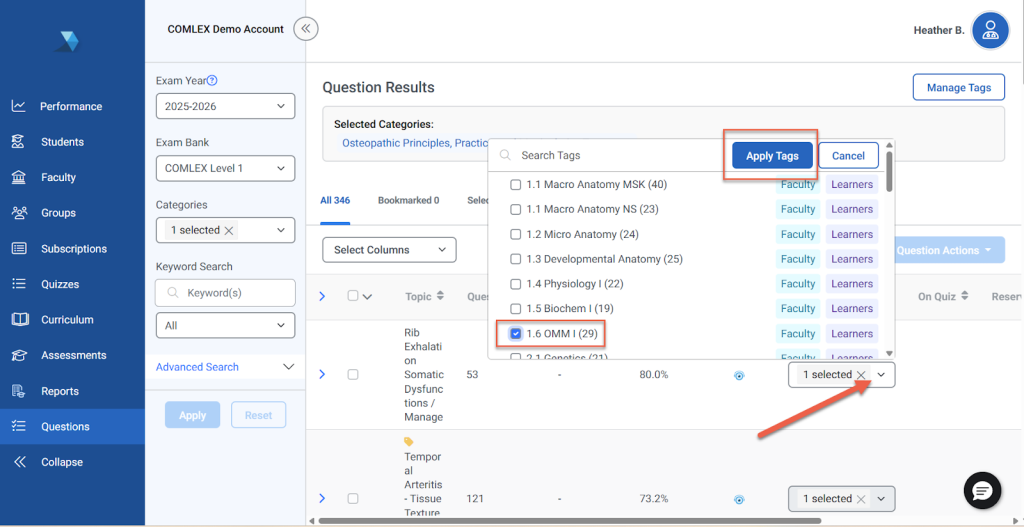
Task: Uncheck the 1.6 OMM I tag
Action: (516, 334)
